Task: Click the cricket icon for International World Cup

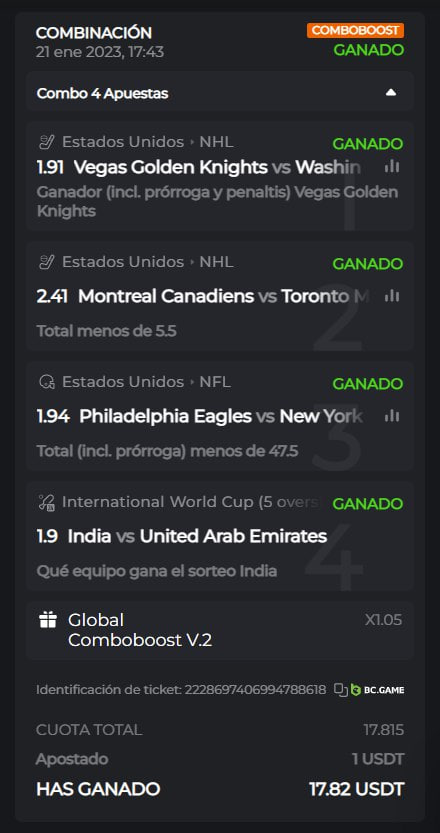Action: (47, 502)
